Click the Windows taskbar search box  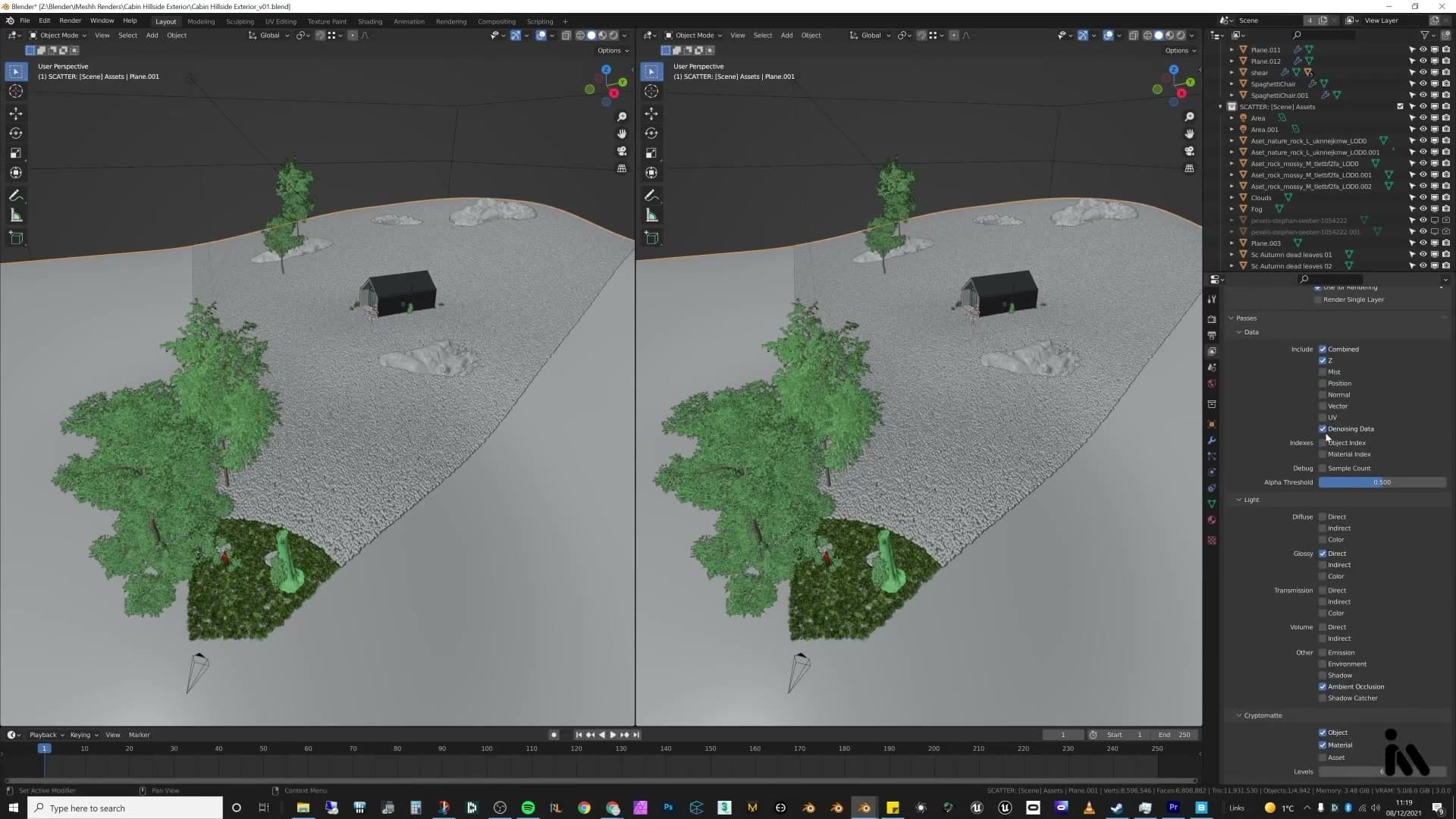(x=125, y=808)
